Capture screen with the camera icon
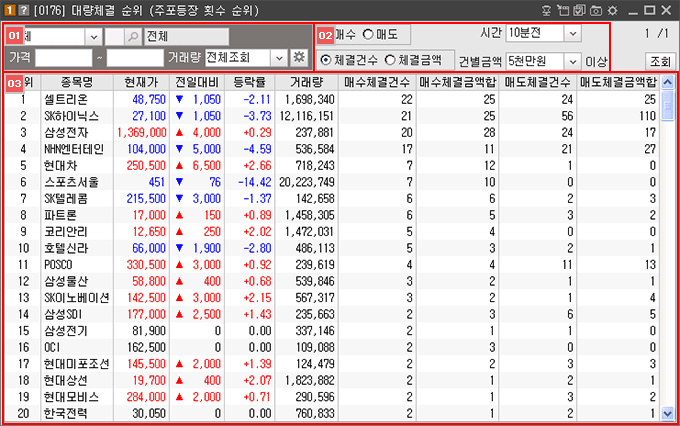 pyautogui.click(x=596, y=10)
